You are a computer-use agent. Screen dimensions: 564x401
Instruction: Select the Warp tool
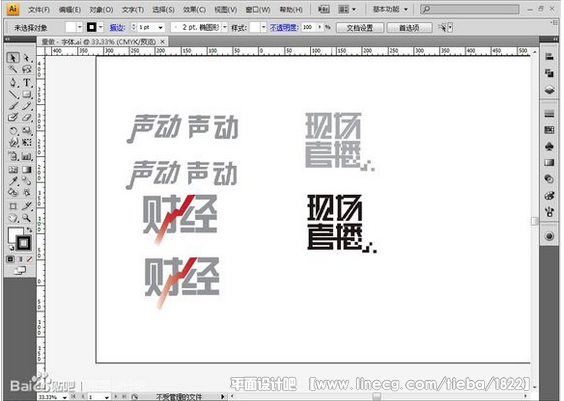pos(13,142)
